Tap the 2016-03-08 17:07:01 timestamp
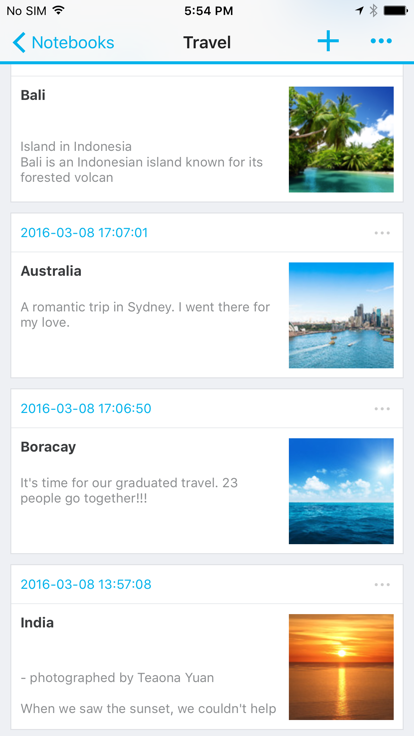Screen dimensions: 414x736 [84, 233]
